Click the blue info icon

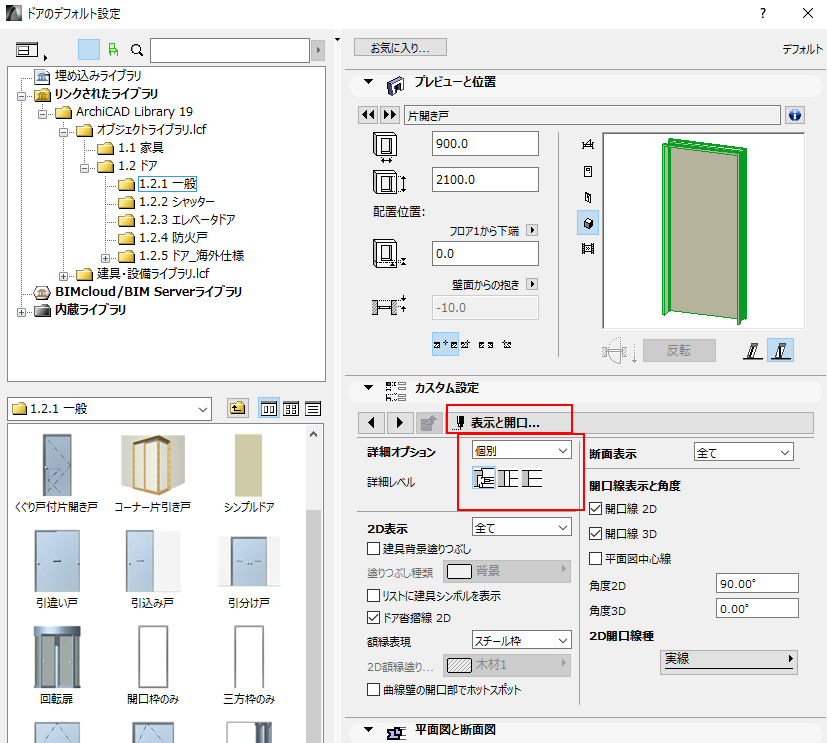(x=795, y=115)
